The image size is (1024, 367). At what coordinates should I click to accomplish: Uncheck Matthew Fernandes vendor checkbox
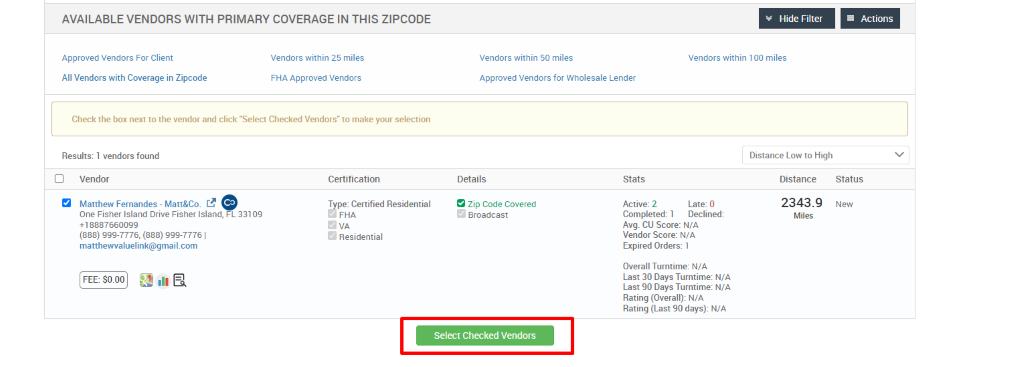click(67, 203)
